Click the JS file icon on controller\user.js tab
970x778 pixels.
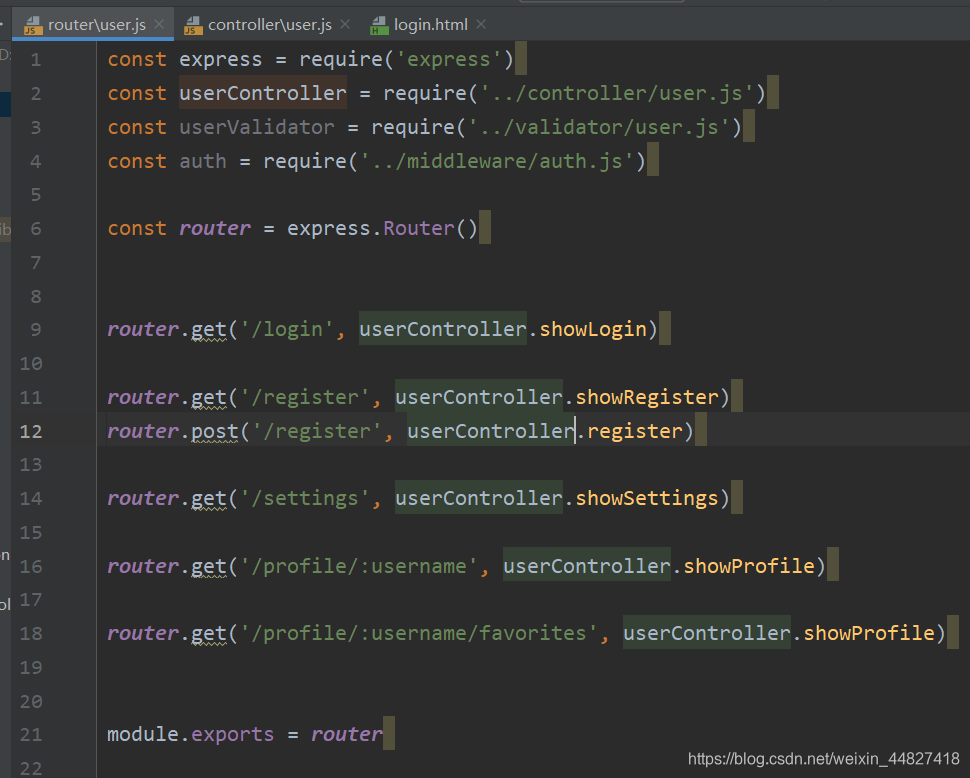tap(193, 25)
